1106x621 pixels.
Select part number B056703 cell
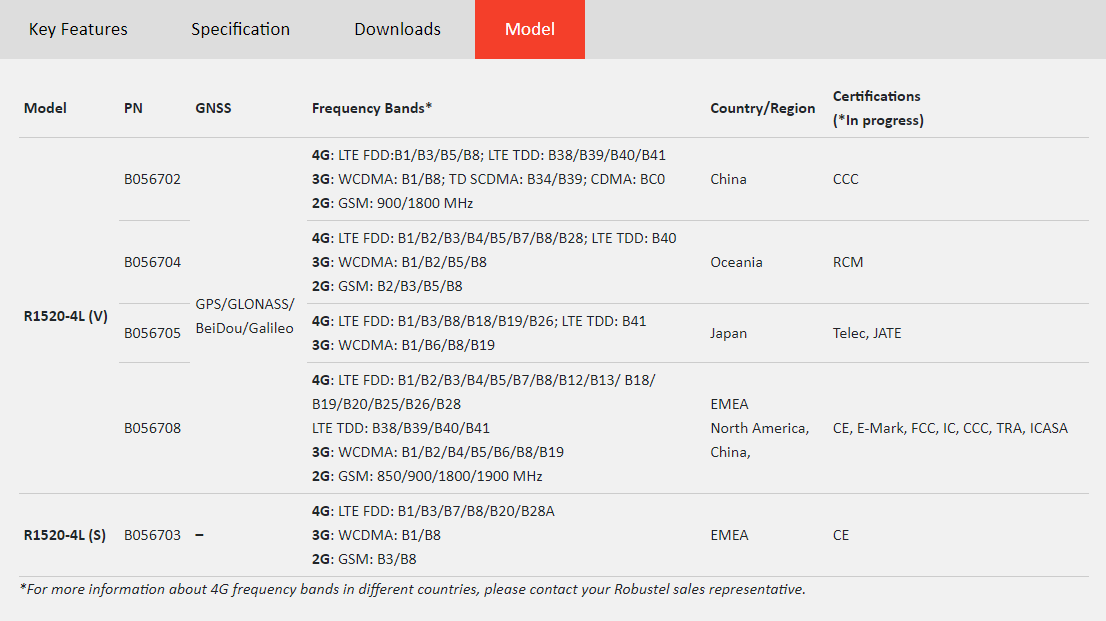pyautogui.click(x=152, y=535)
